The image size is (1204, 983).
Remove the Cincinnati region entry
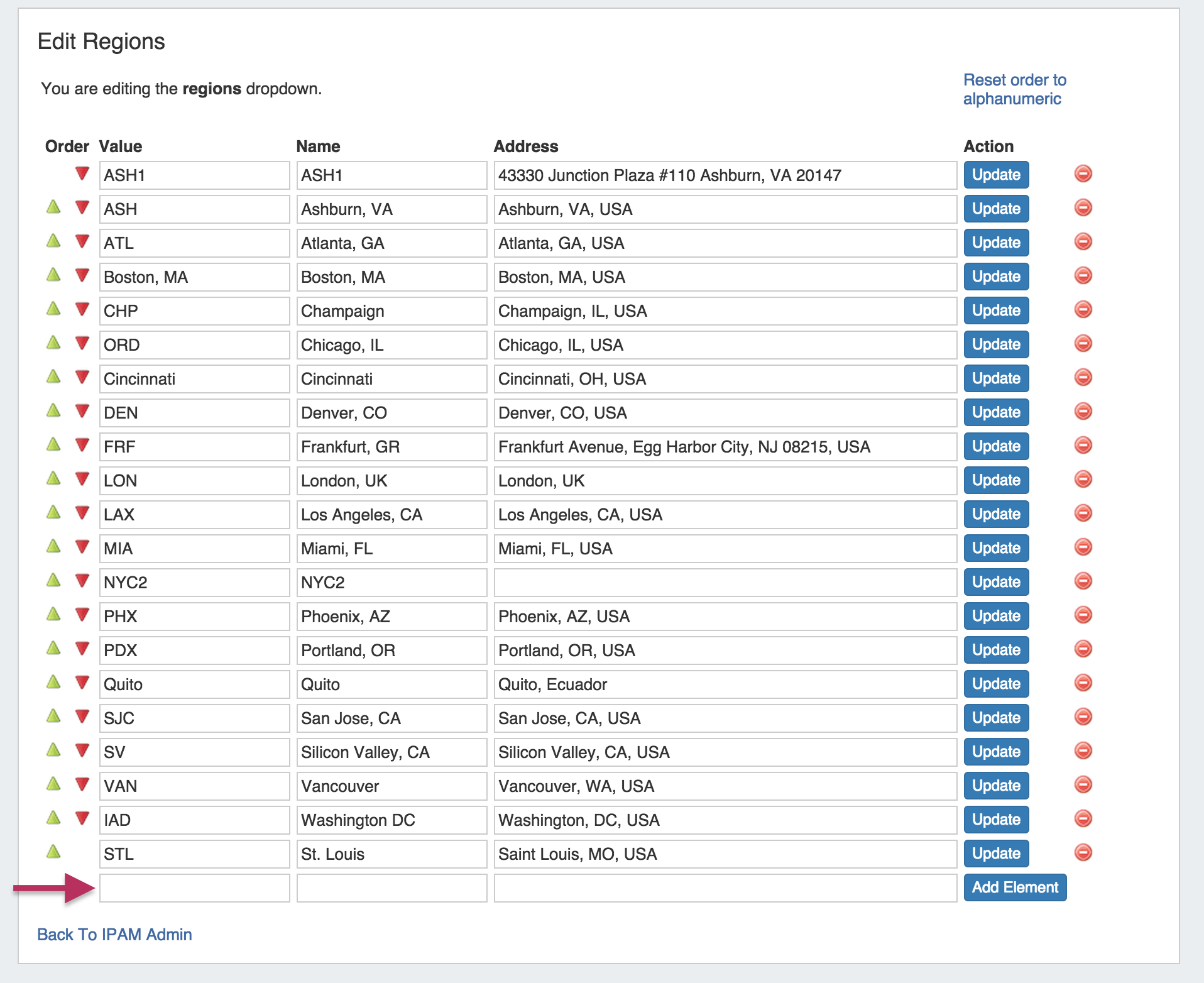1083,378
